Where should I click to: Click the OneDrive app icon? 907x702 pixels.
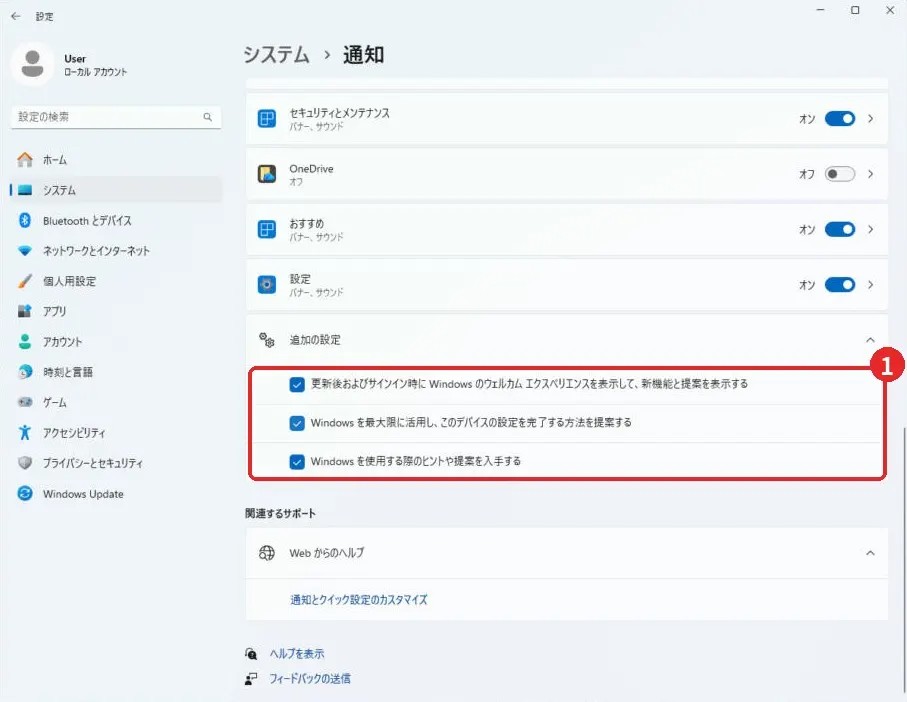click(x=267, y=174)
